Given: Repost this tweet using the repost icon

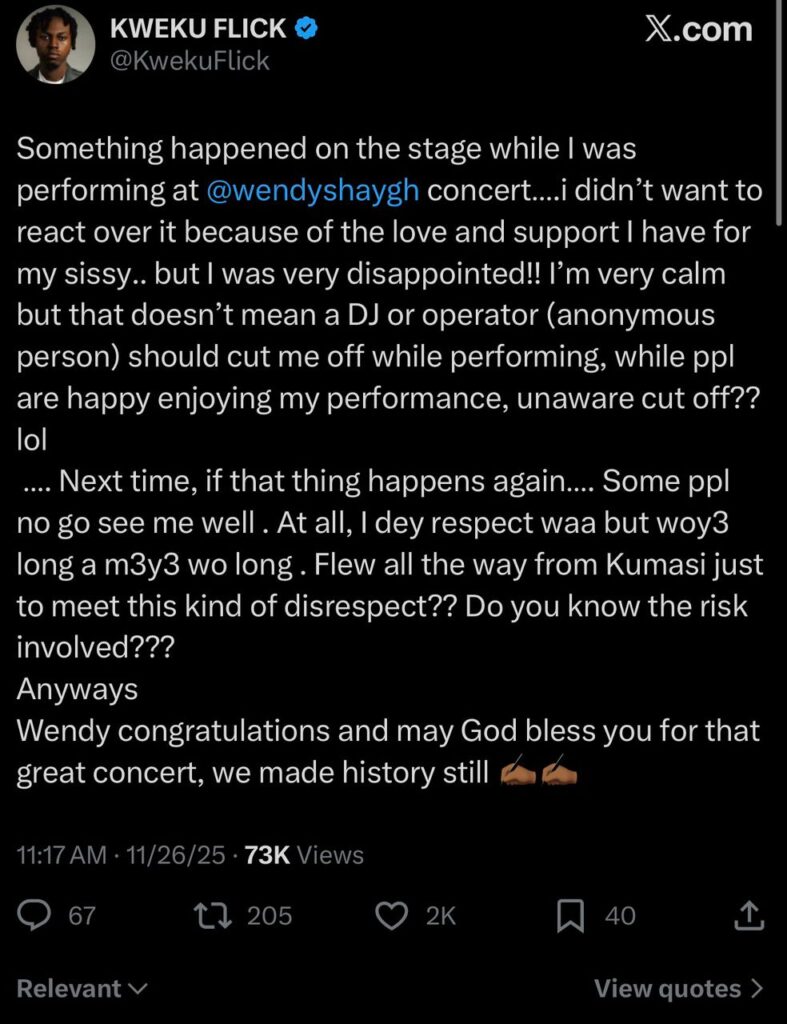Looking at the screenshot, I should click(x=214, y=915).
